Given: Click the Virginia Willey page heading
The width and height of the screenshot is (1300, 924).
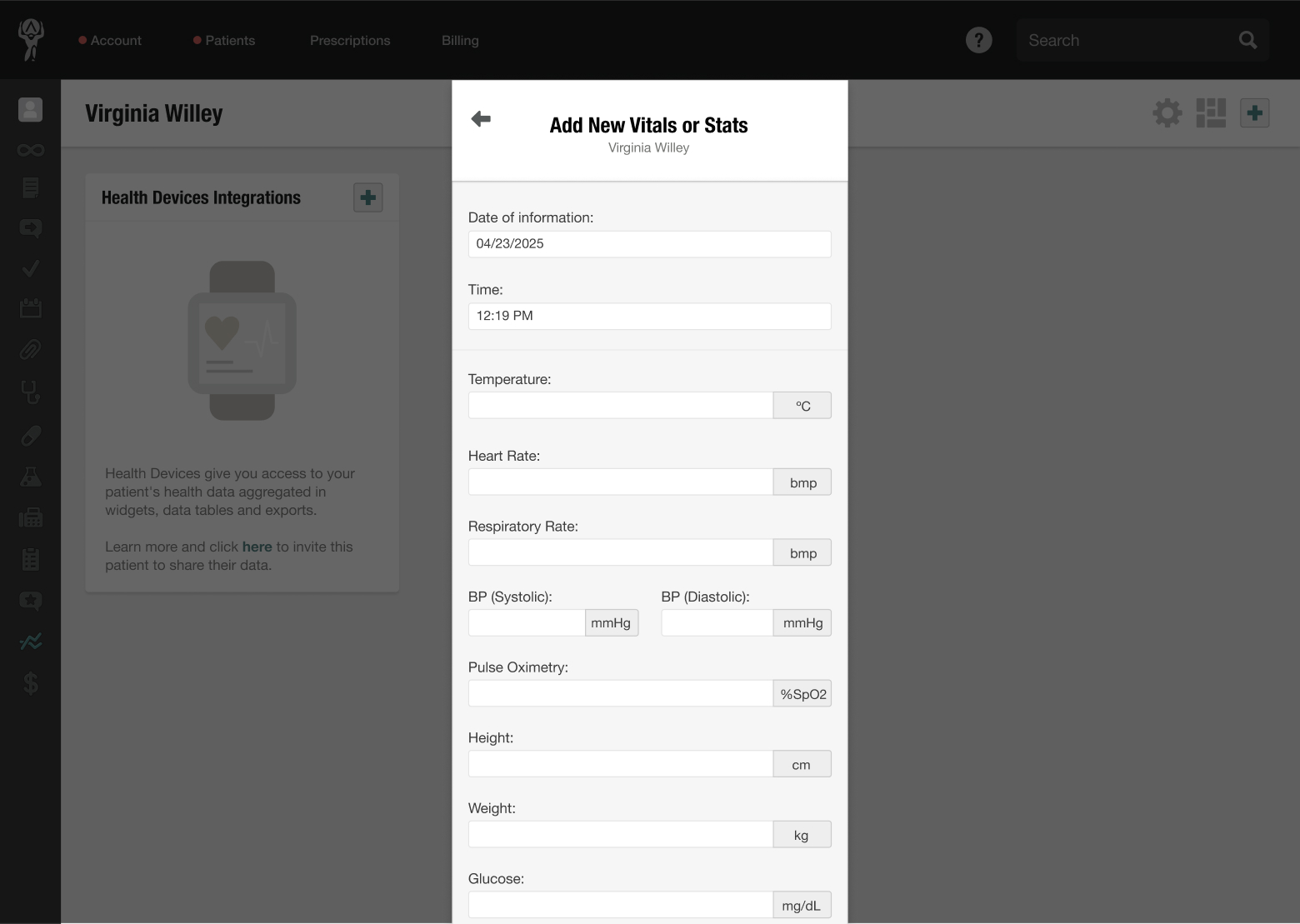Looking at the screenshot, I should coord(154,113).
